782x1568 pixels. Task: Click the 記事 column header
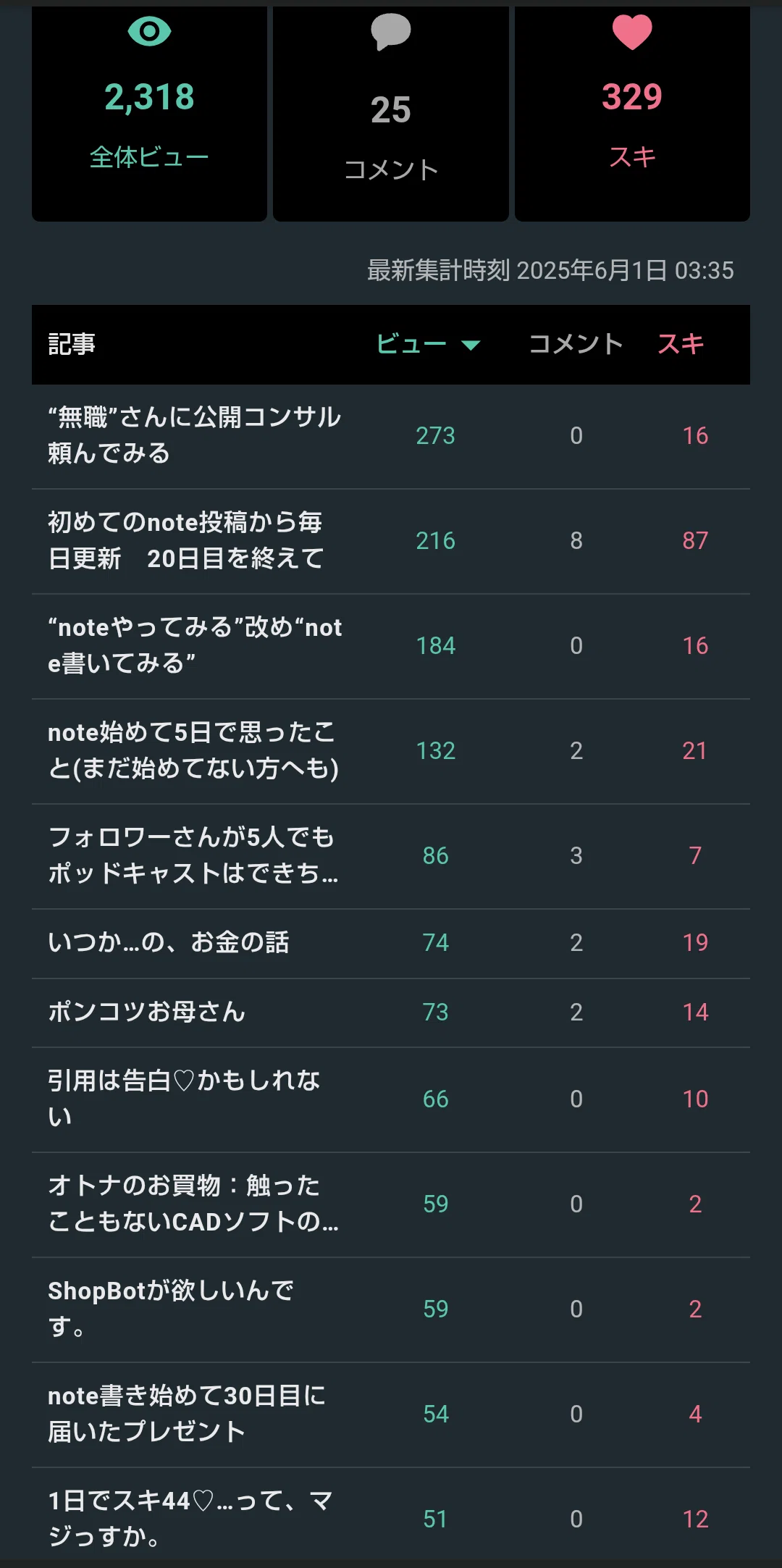click(72, 344)
